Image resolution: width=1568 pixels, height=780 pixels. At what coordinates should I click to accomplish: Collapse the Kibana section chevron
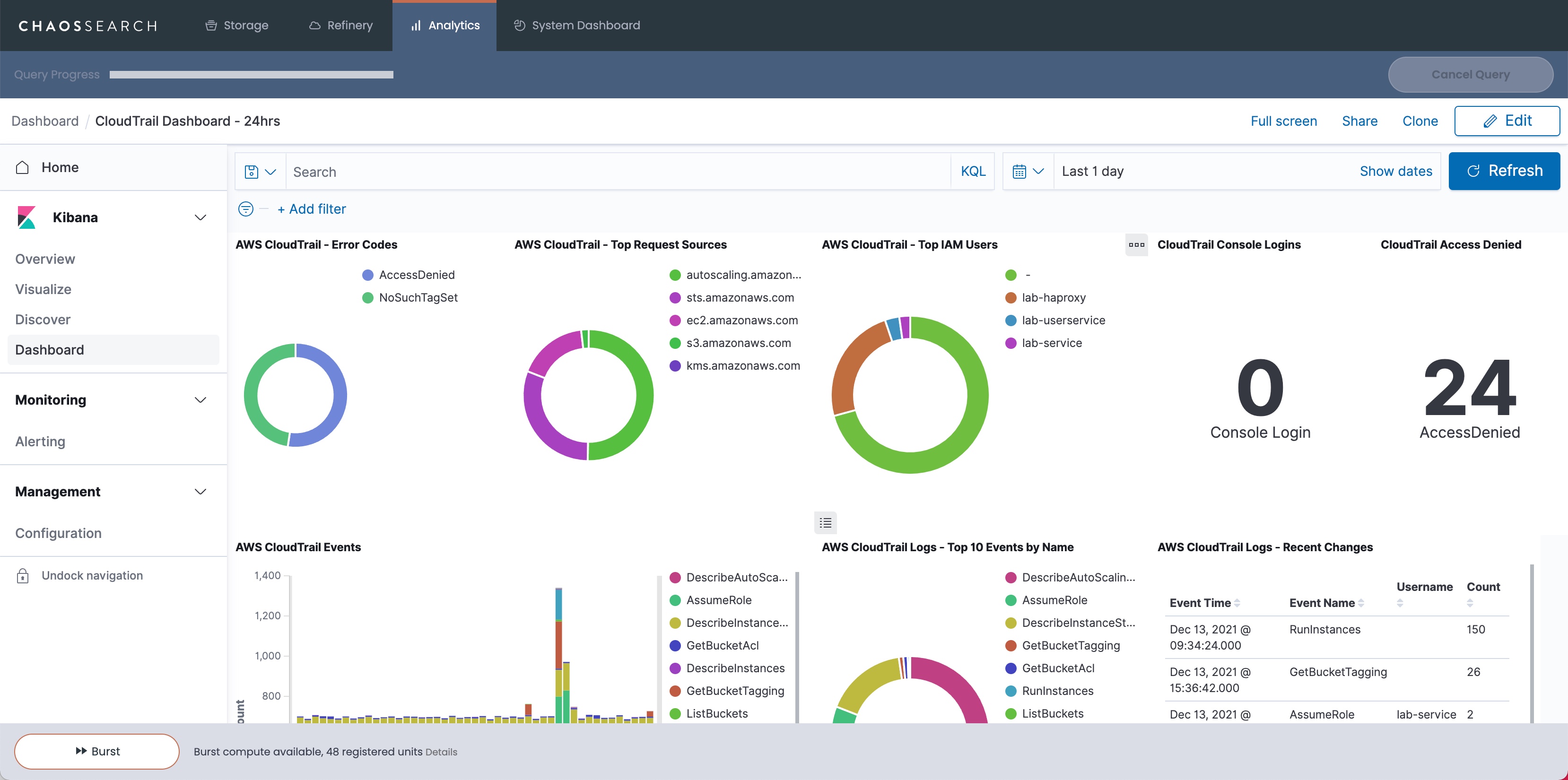(x=200, y=217)
